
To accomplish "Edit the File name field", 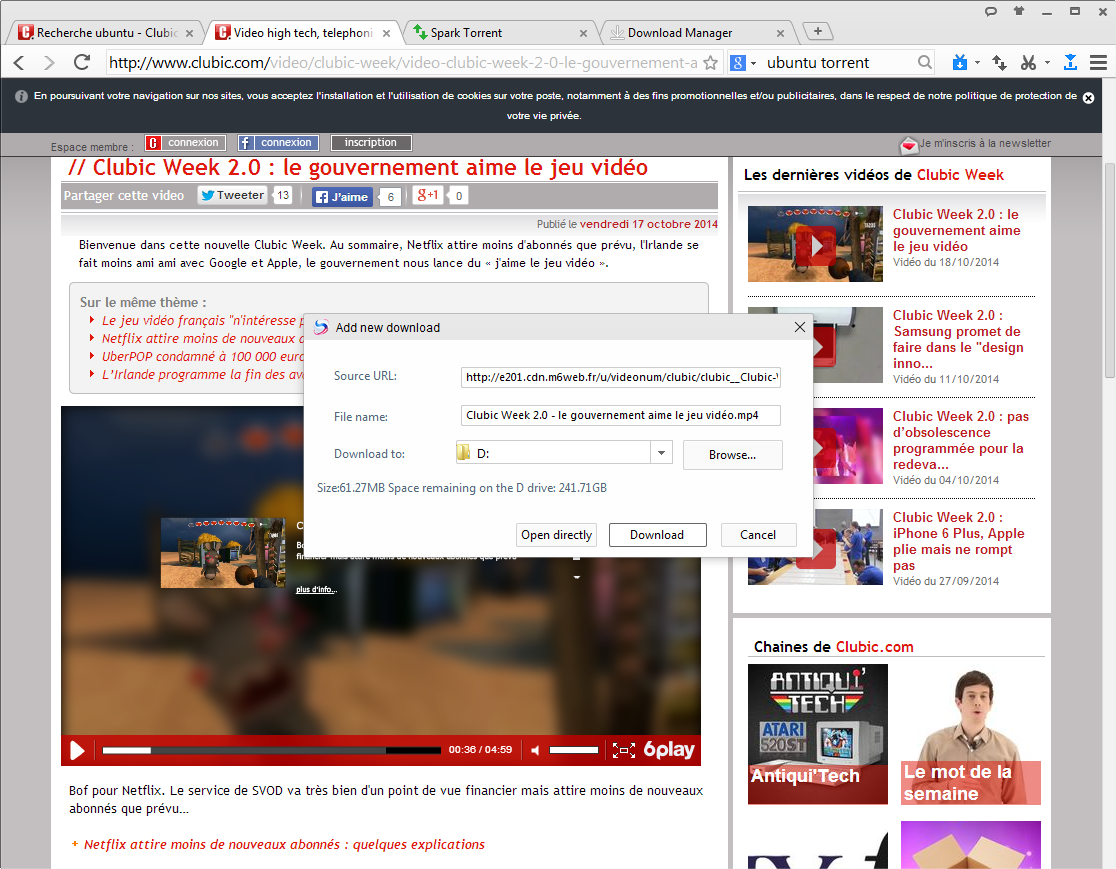I will [621, 415].
